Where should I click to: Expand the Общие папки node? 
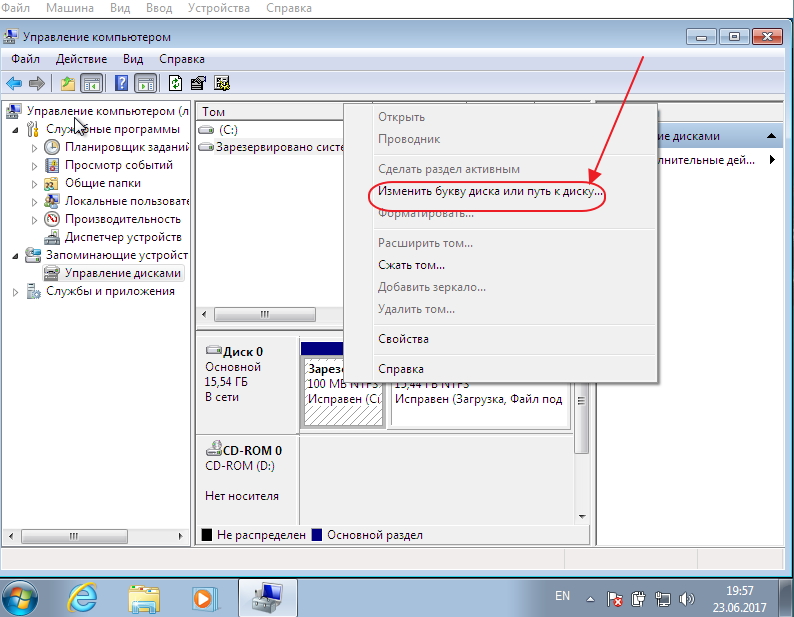[x=34, y=184]
